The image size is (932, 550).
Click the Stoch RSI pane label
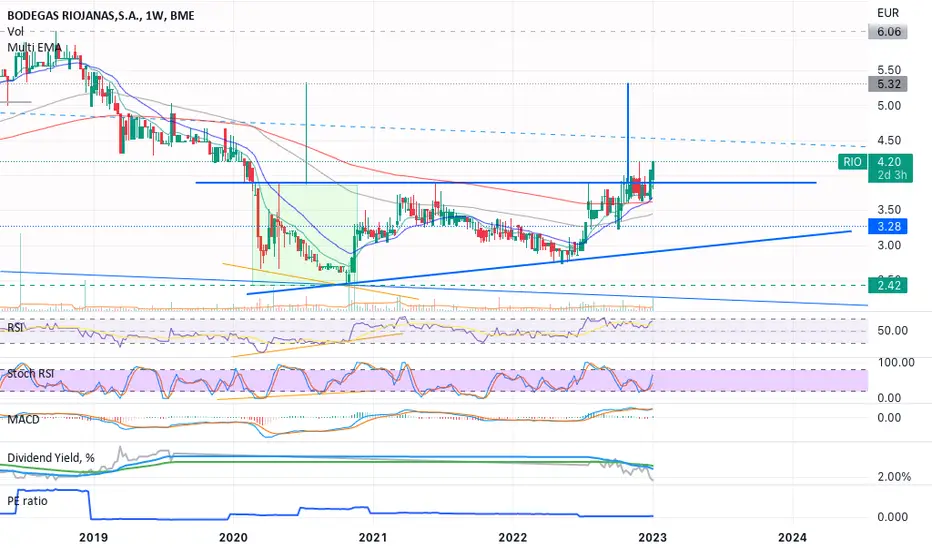point(30,373)
